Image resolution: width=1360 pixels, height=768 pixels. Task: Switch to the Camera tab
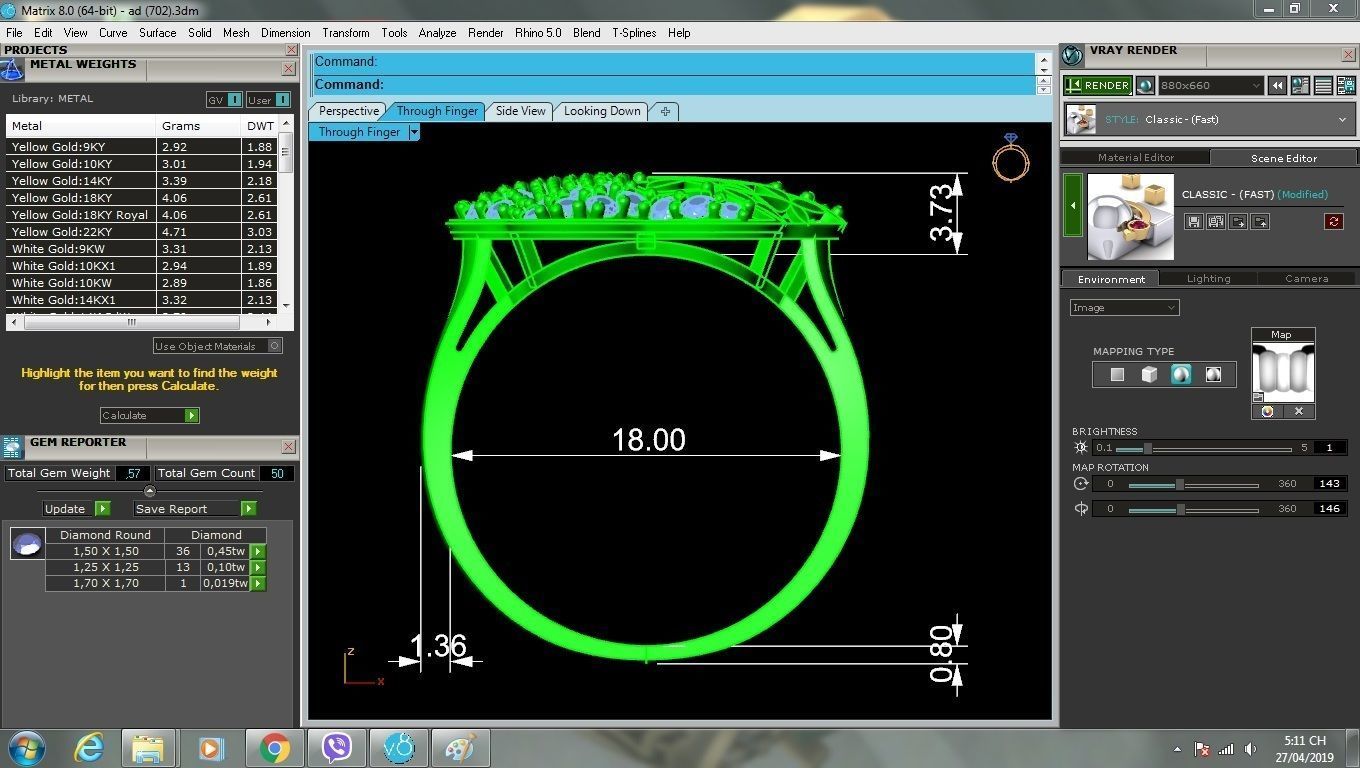1306,279
